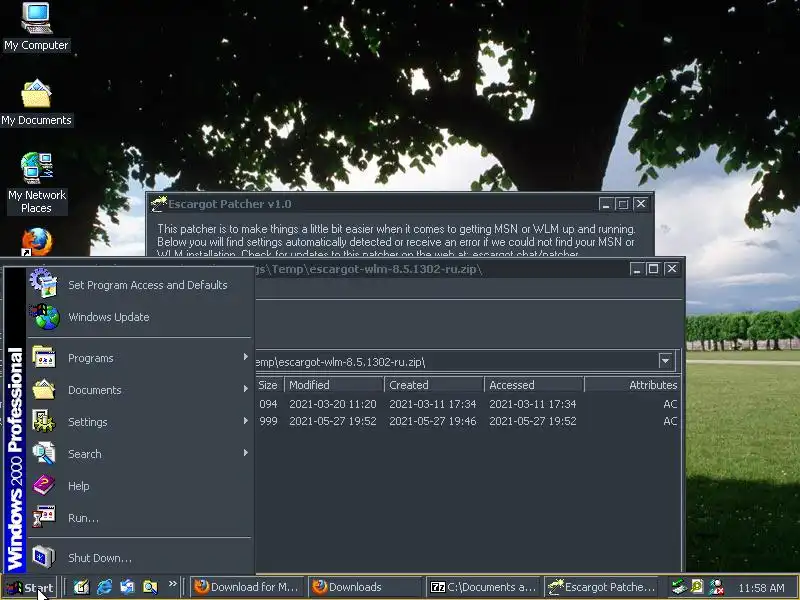Sort by Accessed column header

[x=534, y=385]
